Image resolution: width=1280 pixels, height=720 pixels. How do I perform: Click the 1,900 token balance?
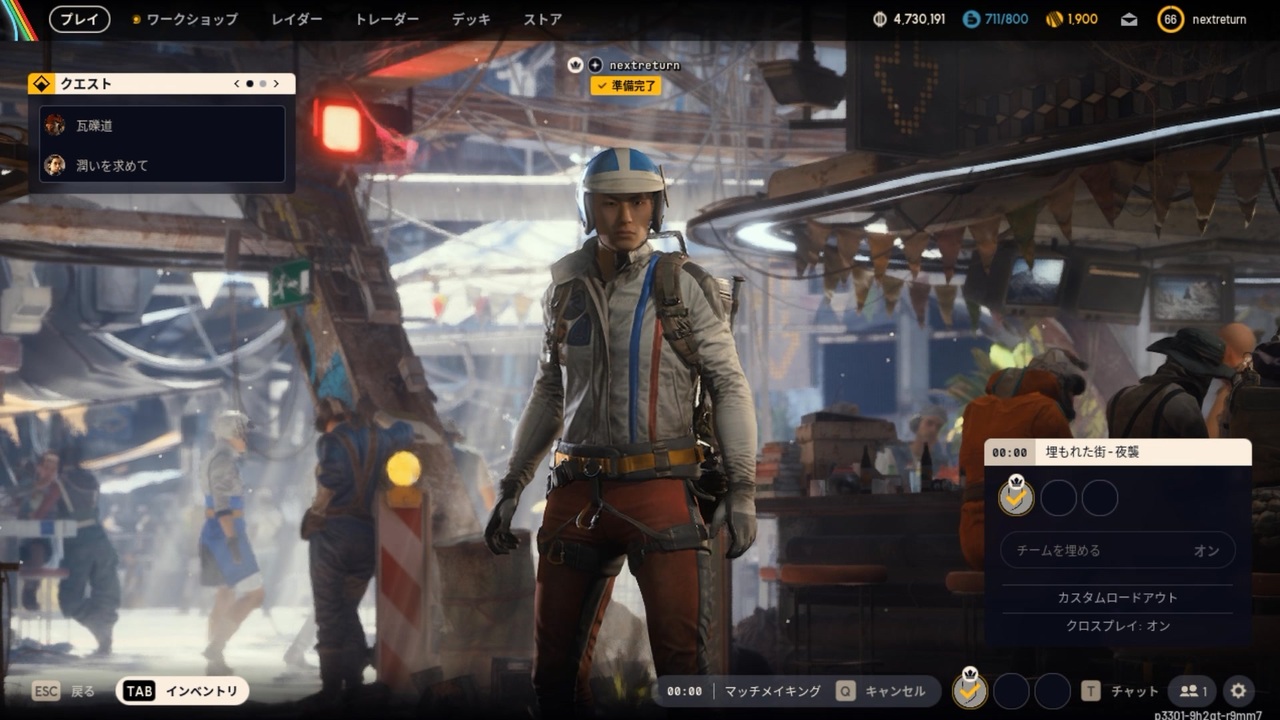(1082, 19)
